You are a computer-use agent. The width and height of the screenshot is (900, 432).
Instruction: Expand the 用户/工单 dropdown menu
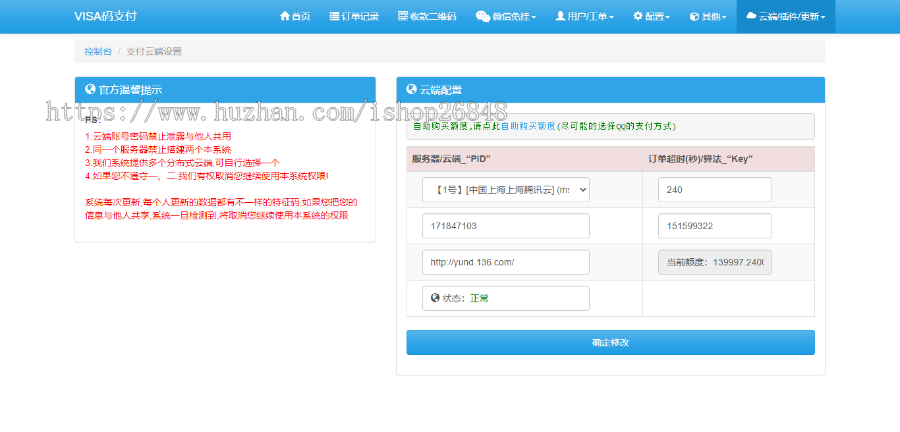(584, 17)
